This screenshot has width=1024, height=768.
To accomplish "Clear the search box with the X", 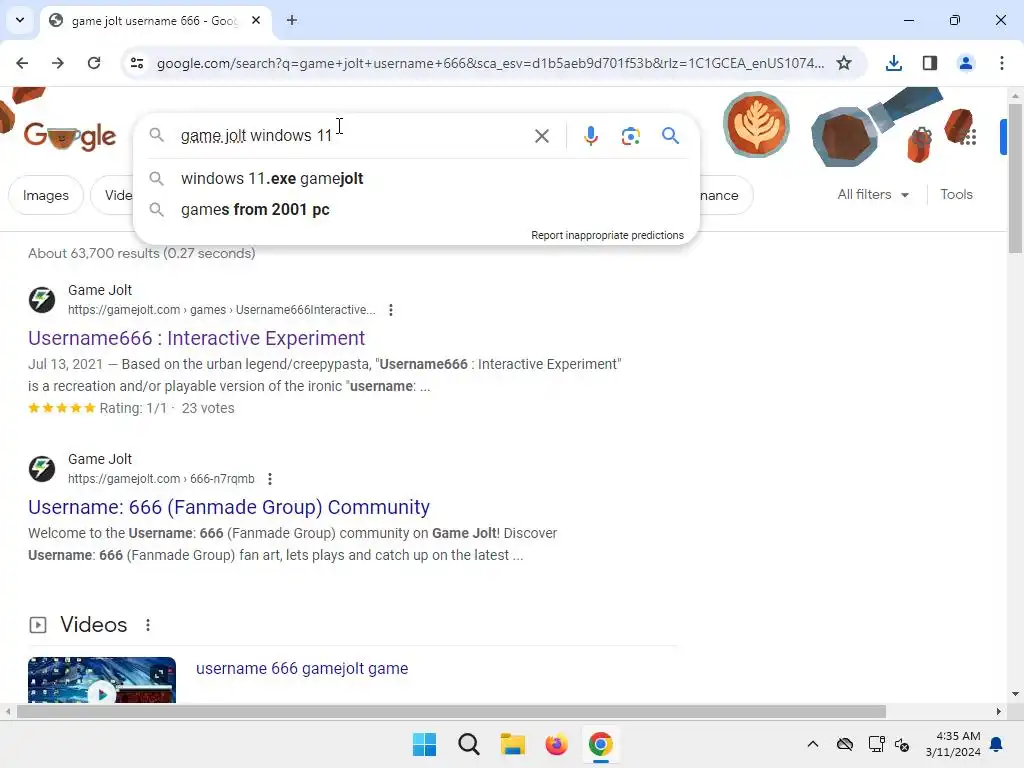I will [x=541, y=136].
